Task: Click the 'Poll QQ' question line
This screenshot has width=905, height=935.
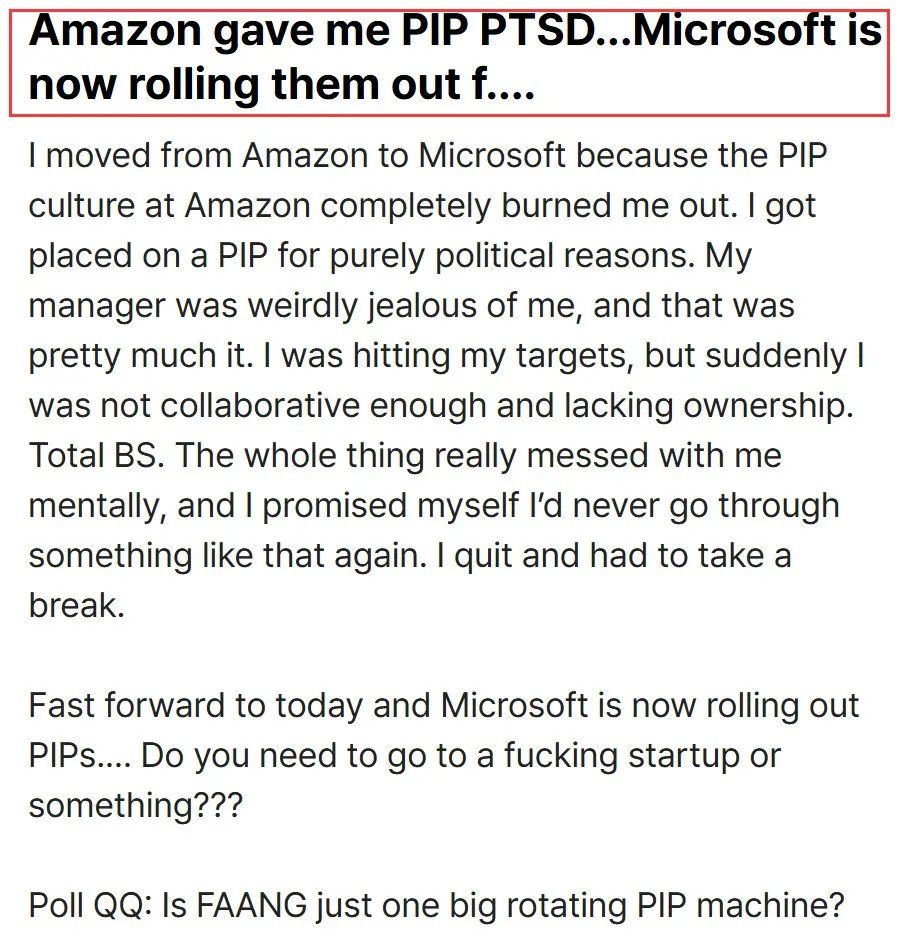Action: coord(436,905)
